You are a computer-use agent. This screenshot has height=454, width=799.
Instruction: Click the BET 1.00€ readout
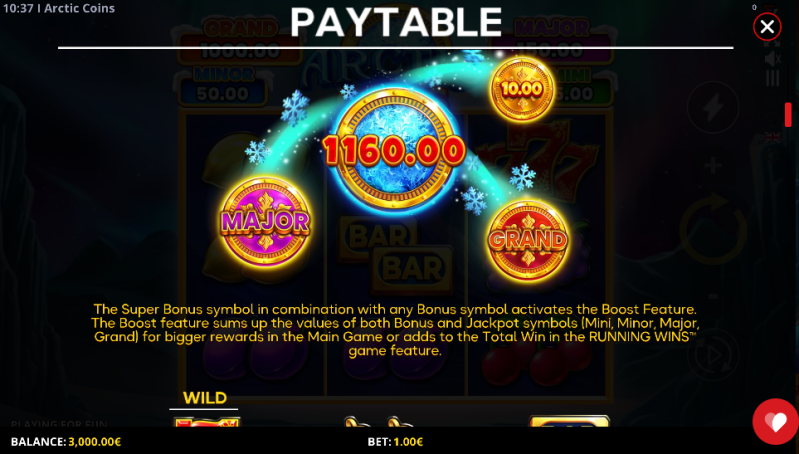pos(395,442)
